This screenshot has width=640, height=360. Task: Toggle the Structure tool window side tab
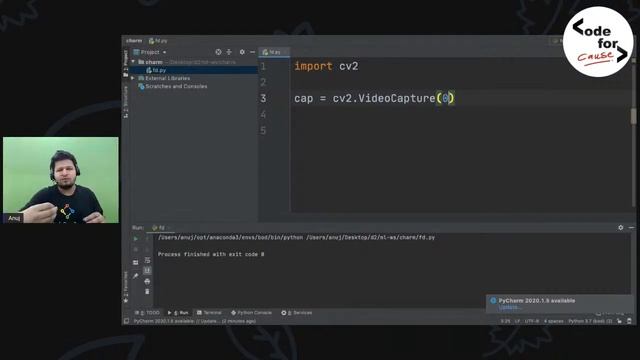coord(126,102)
